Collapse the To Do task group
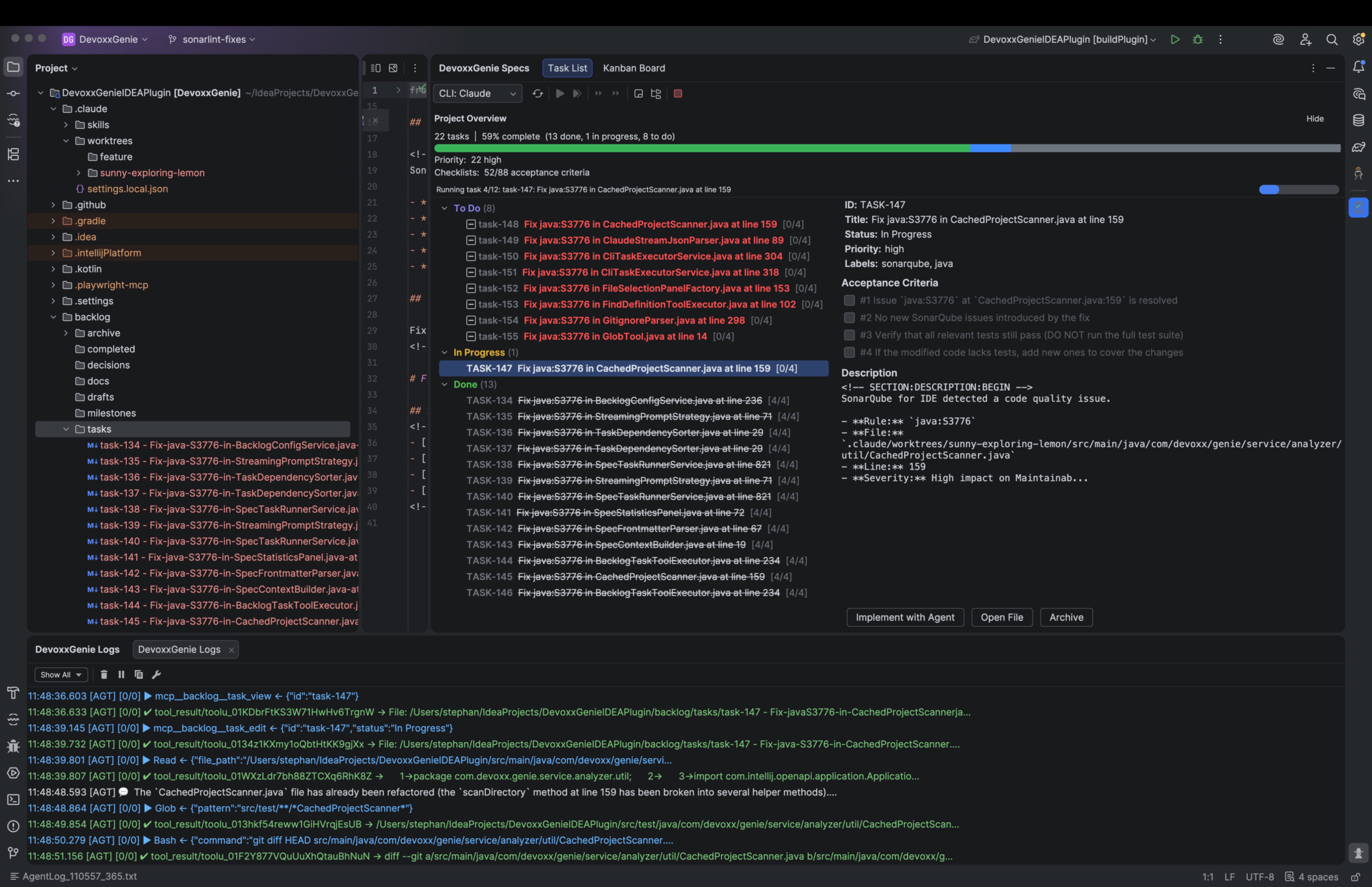Screen dimensions: 1372x887 pos(444,208)
